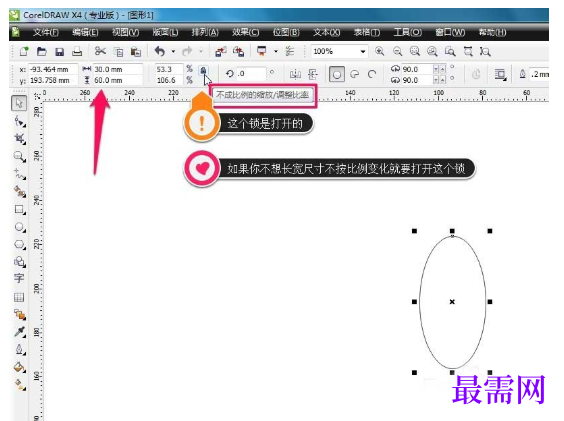This screenshot has width=564, height=421.
Task: Undo the last action
Action: tap(160, 51)
